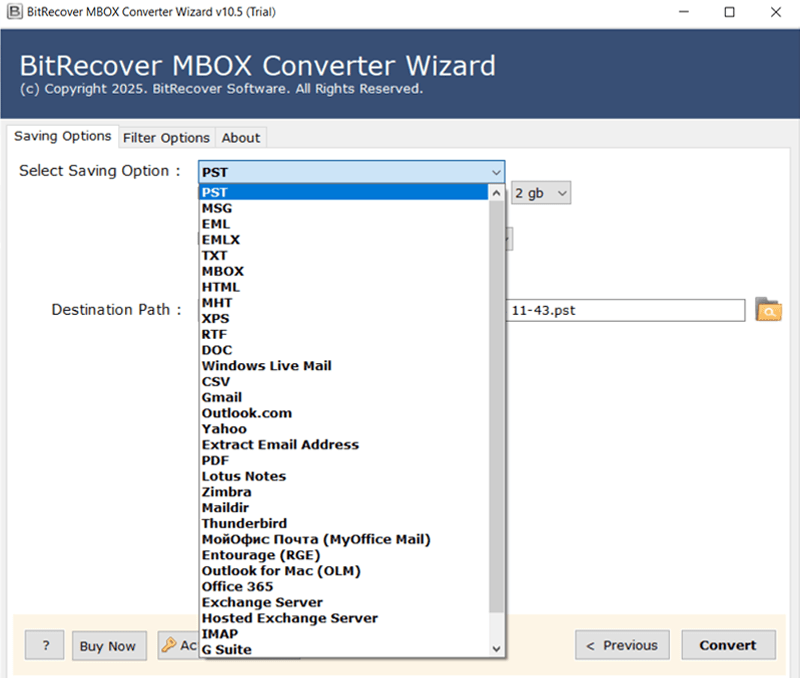The width and height of the screenshot is (800, 678).
Task: Click the up arrow of the dropdown scrollbar
Action: pyautogui.click(x=497, y=190)
